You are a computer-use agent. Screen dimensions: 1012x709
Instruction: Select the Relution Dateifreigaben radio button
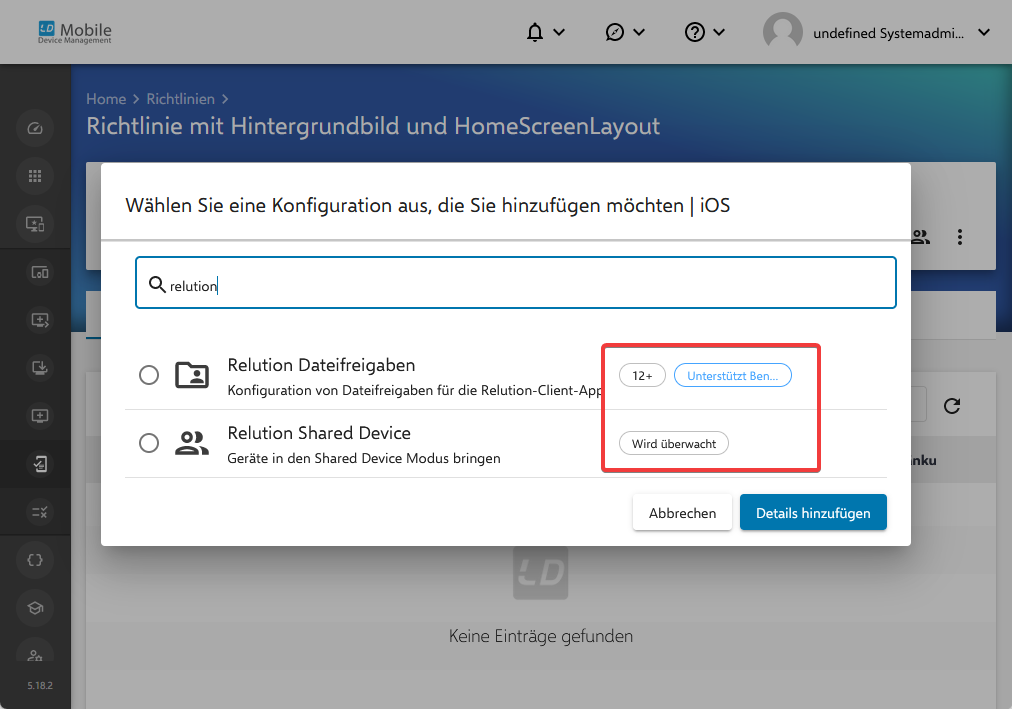(x=149, y=375)
